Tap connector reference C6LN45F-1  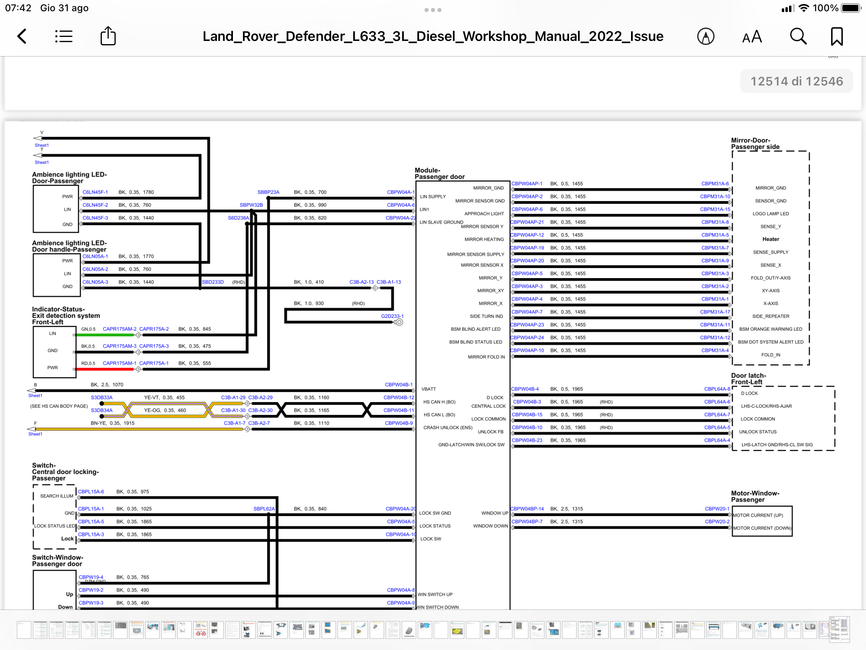click(x=96, y=192)
